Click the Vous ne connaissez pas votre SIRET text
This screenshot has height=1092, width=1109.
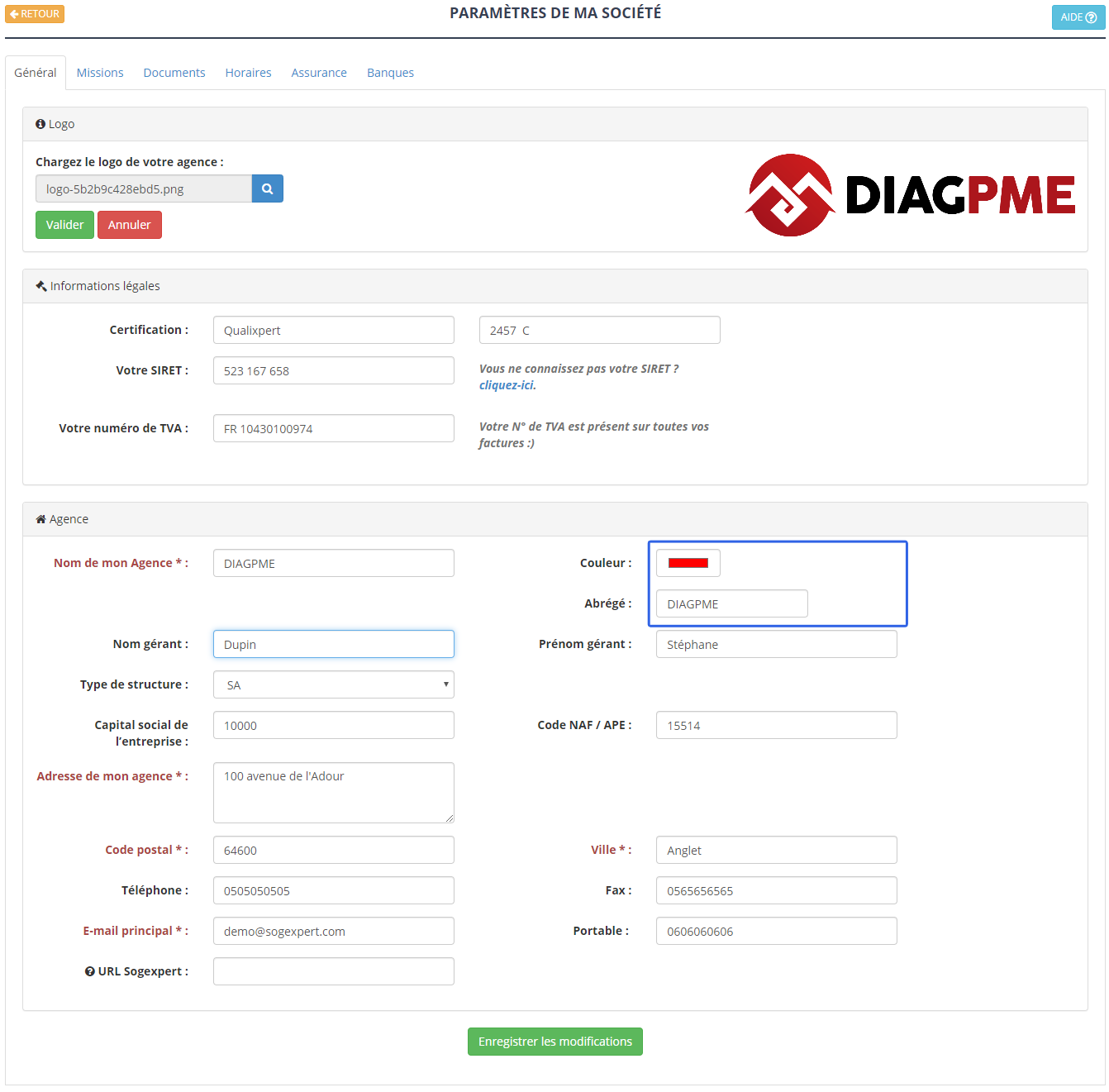tap(579, 369)
